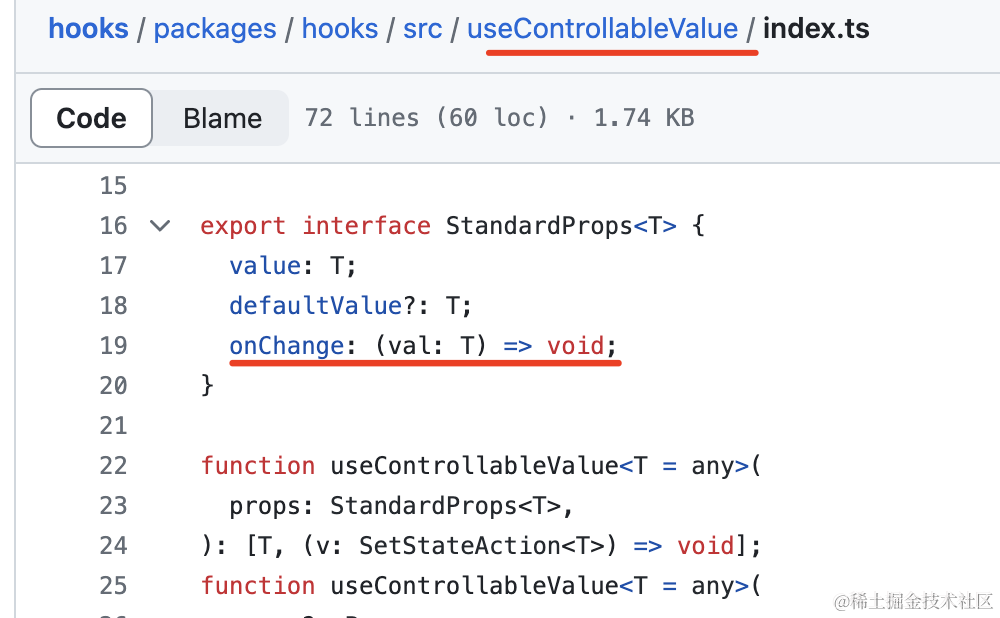Open the hooks folder breadcrumb after packages
The width and height of the screenshot is (1000, 618).
tap(339, 28)
